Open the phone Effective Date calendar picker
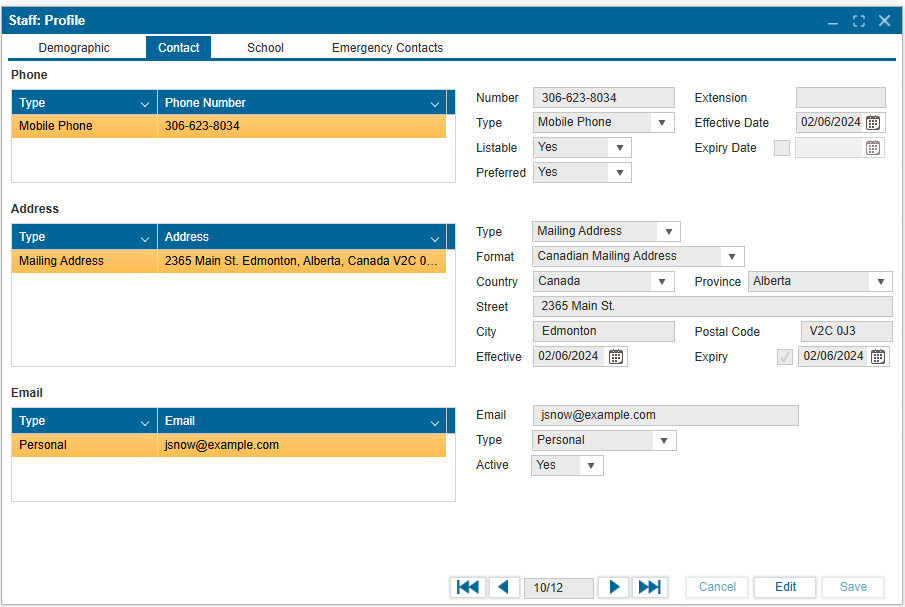Screen dimensions: 905x607 (x=873, y=123)
